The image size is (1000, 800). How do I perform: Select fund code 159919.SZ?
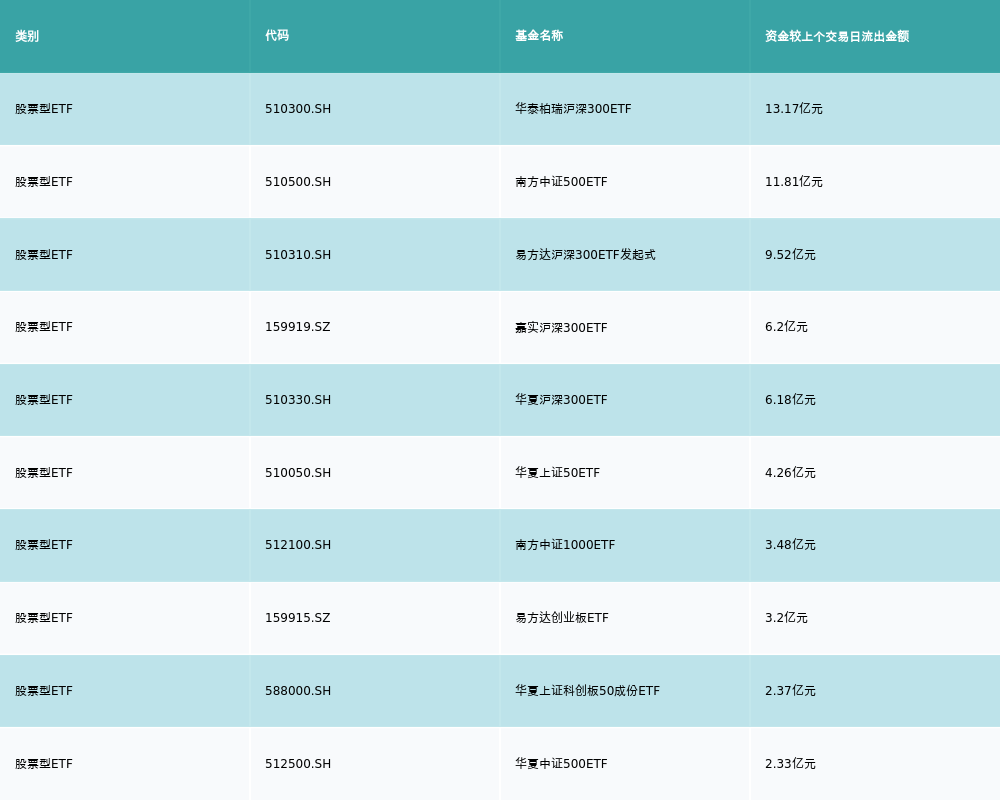tap(297, 327)
